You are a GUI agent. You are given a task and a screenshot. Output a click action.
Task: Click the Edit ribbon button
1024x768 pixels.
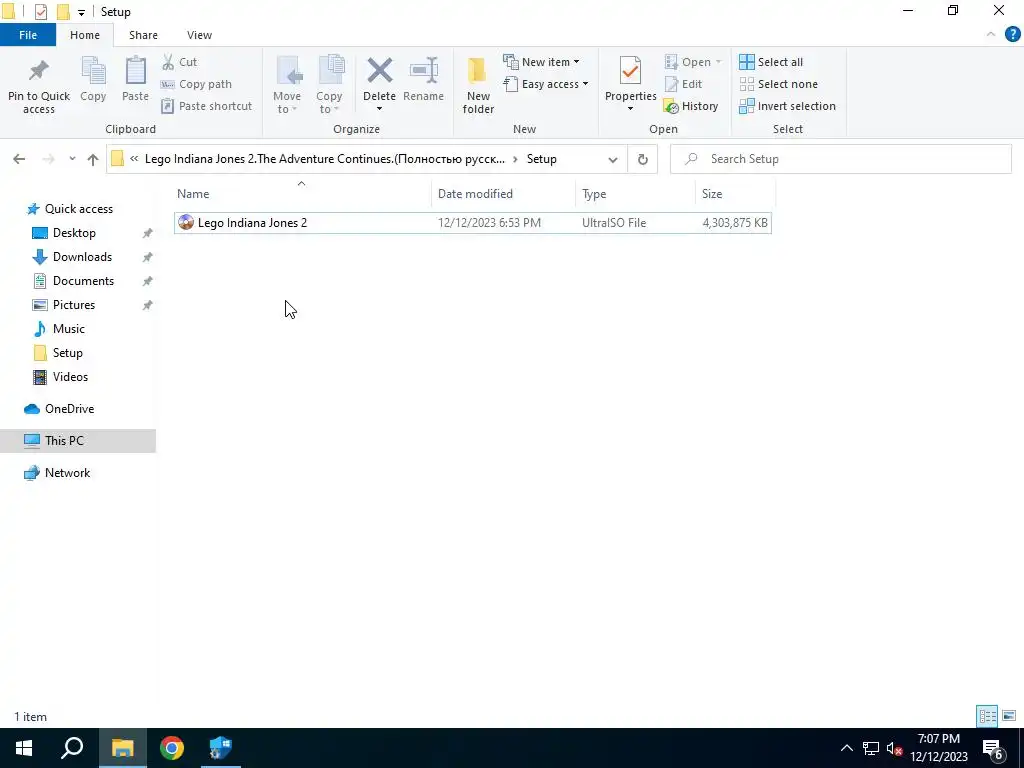coord(683,84)
